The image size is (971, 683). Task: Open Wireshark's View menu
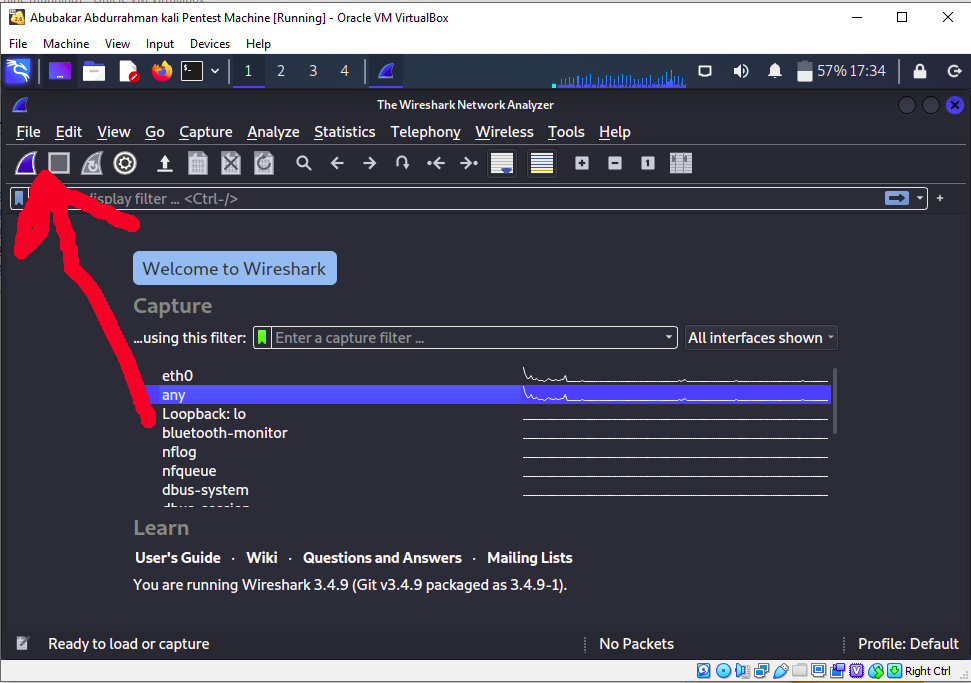(114, 132)
